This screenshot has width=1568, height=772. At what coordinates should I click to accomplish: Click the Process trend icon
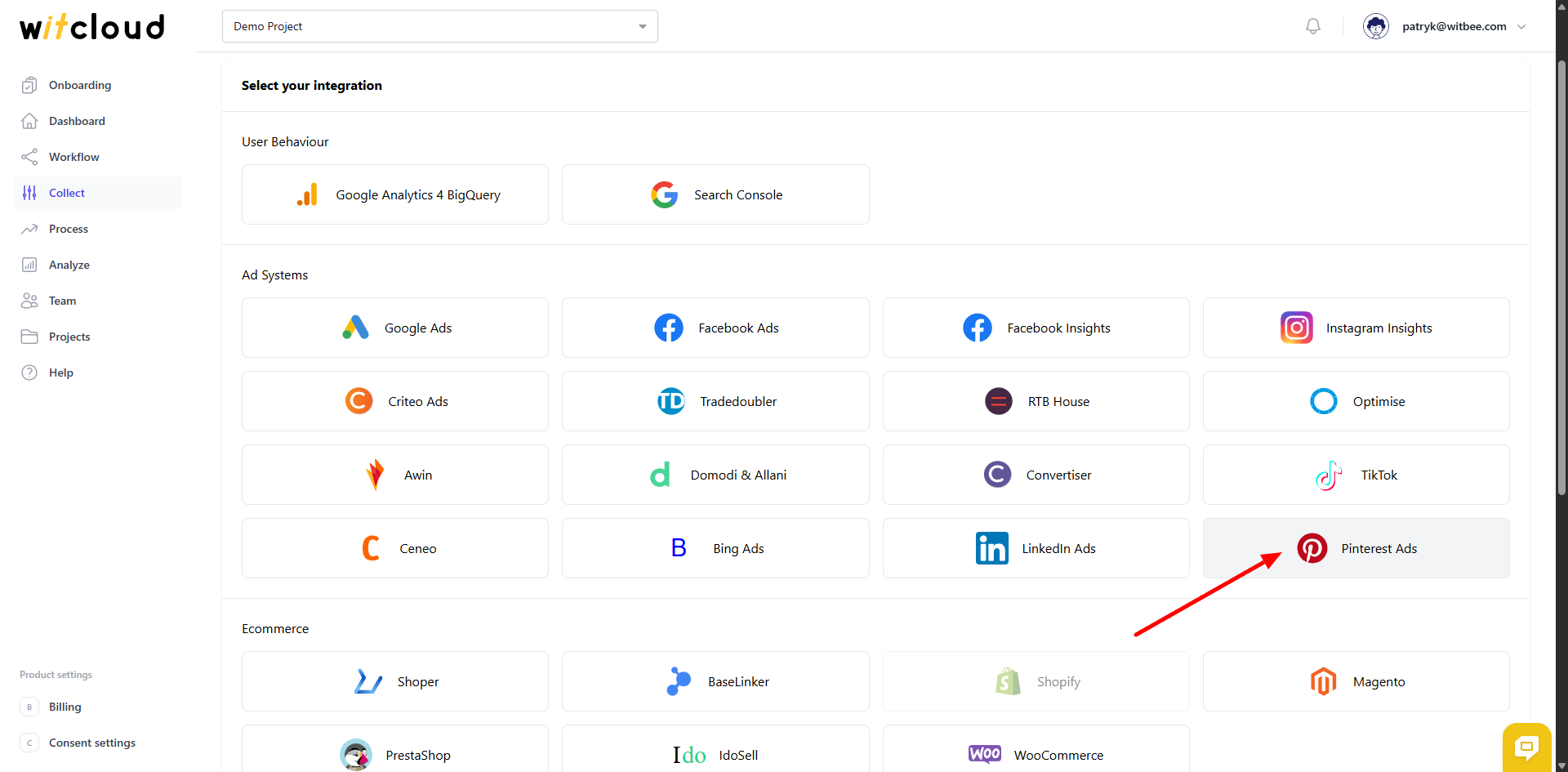pyautogui.click(x=29, y=229)
